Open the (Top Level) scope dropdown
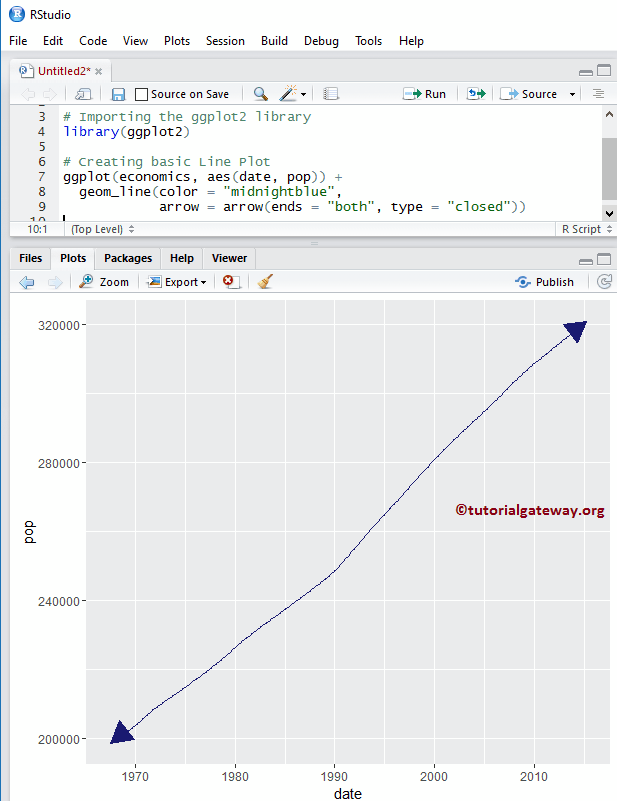The image size is (617, 801). [103, 229]
